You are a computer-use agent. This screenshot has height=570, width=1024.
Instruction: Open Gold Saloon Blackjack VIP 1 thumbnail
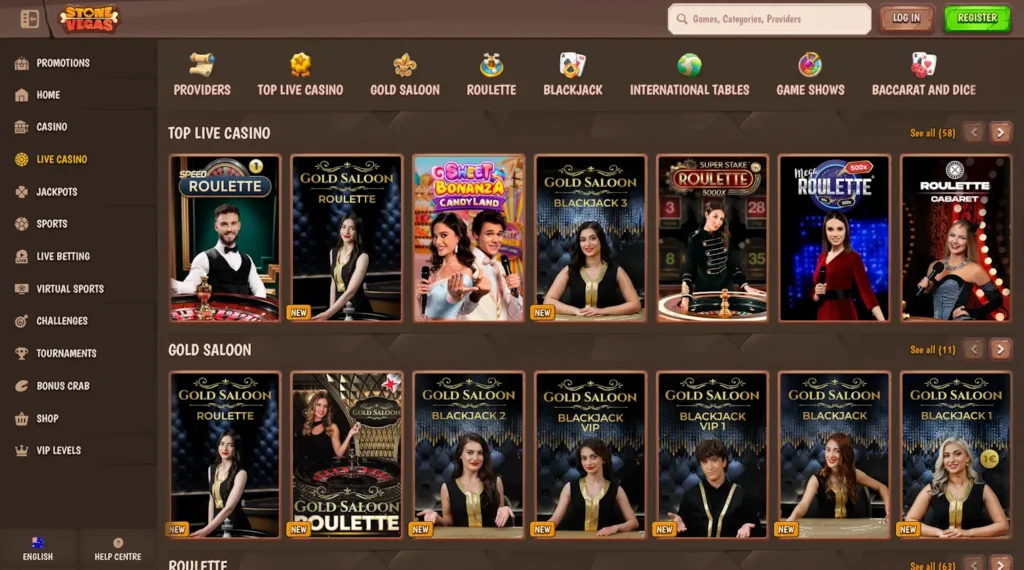712,455
